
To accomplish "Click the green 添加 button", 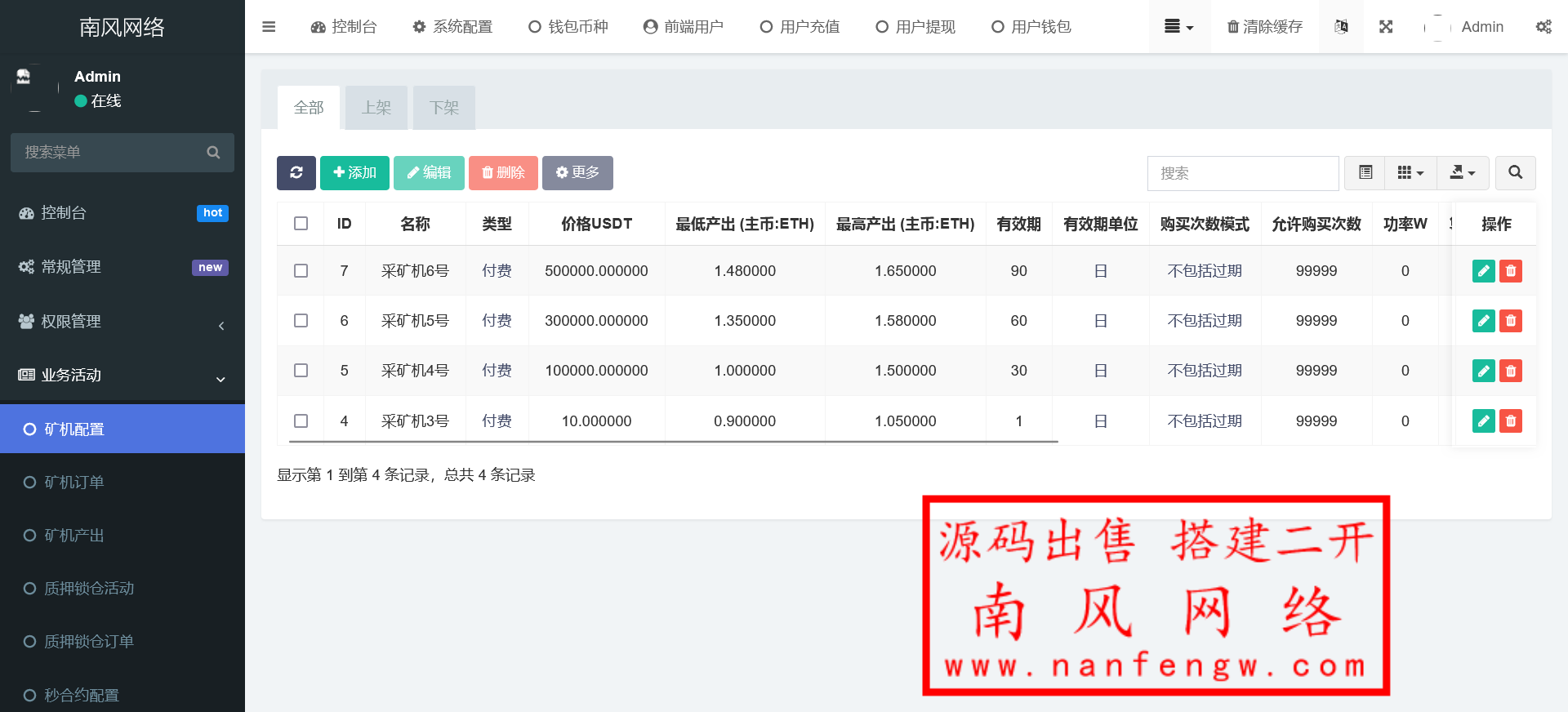I will click(x=354, y=173).
